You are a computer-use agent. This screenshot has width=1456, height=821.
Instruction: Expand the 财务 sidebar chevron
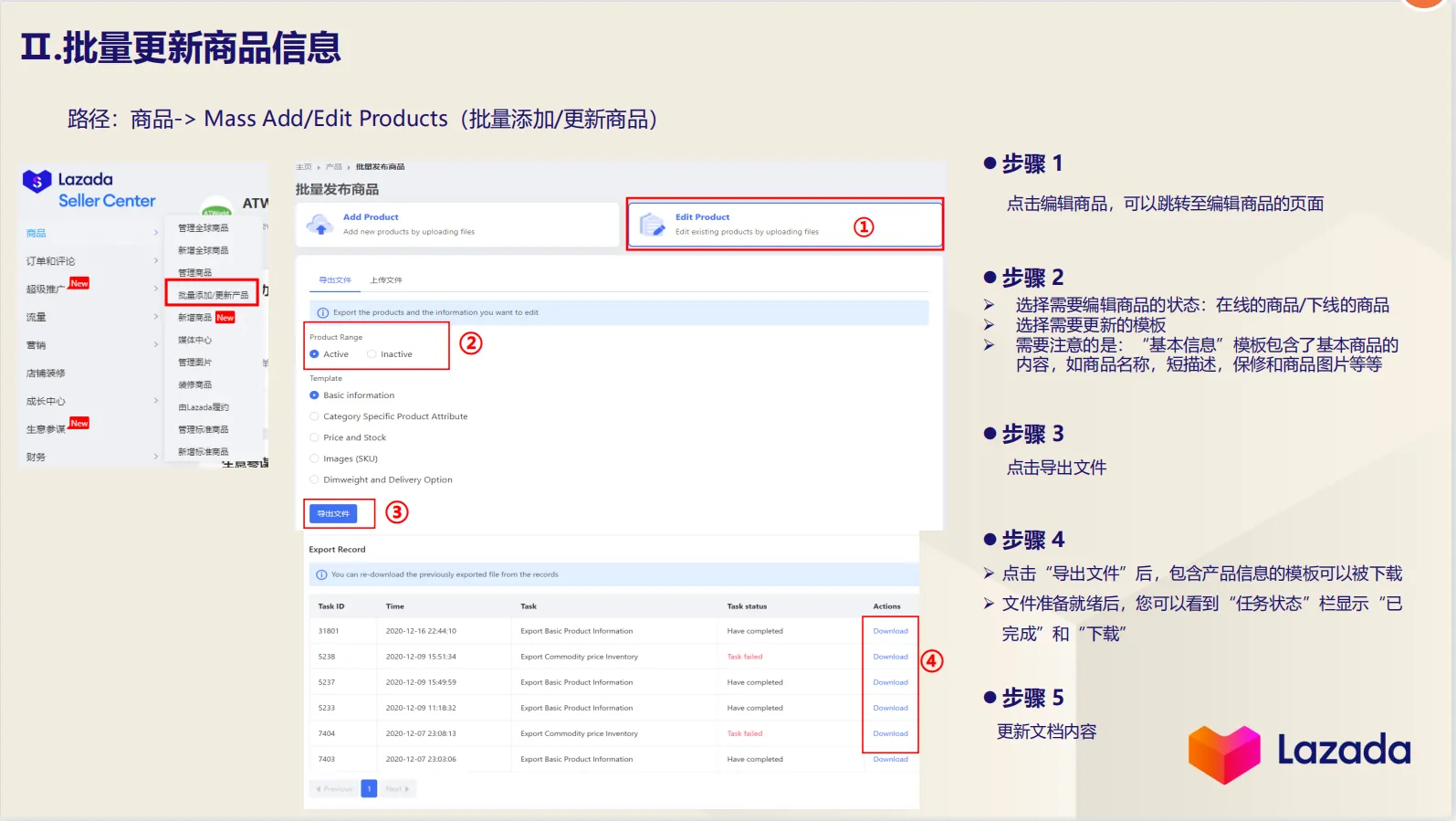[x=156, y=457]
